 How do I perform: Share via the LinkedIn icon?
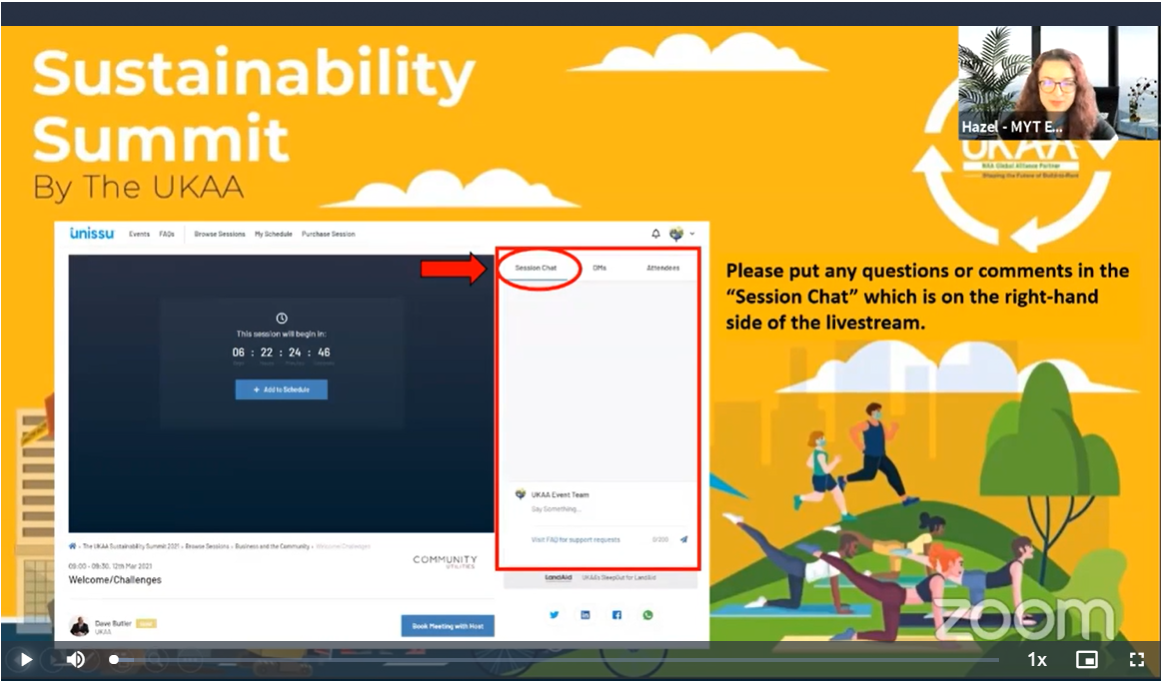[585, 615]
